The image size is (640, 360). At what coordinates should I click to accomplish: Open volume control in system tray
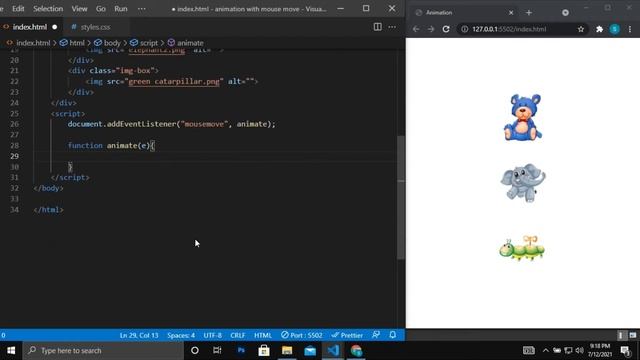tap(579, 351)
